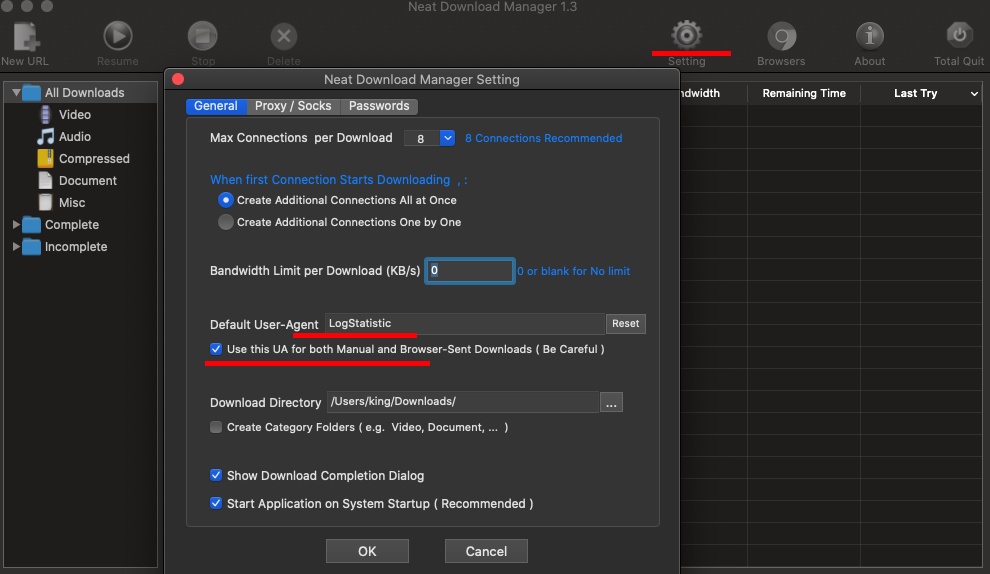Browse for download directory with ellipsis button
This screenshot has width=990, height=574.
(611, 402)
